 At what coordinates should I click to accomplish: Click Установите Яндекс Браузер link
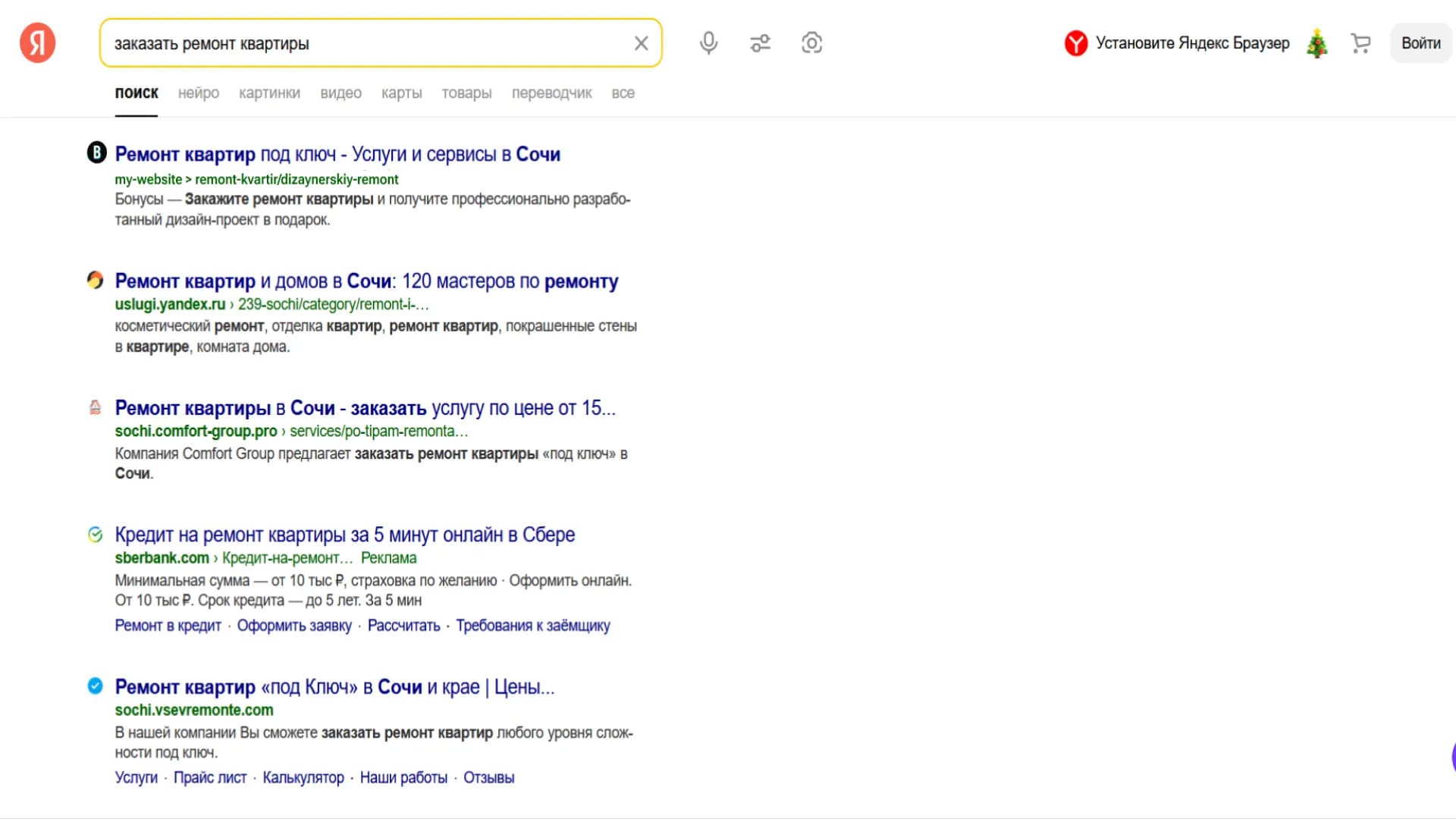[1192, 43]
